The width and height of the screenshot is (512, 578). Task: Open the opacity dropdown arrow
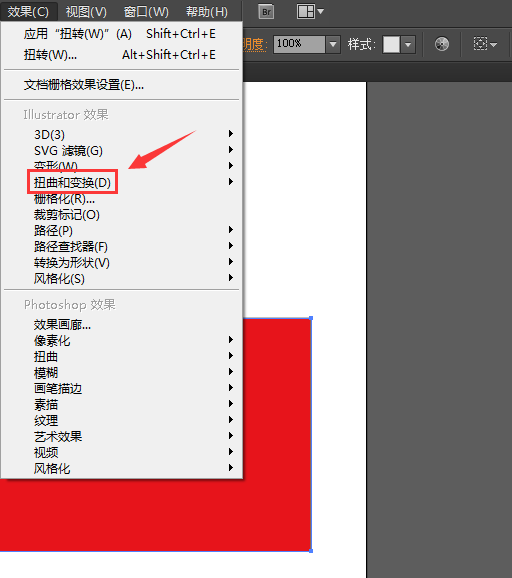333,44
